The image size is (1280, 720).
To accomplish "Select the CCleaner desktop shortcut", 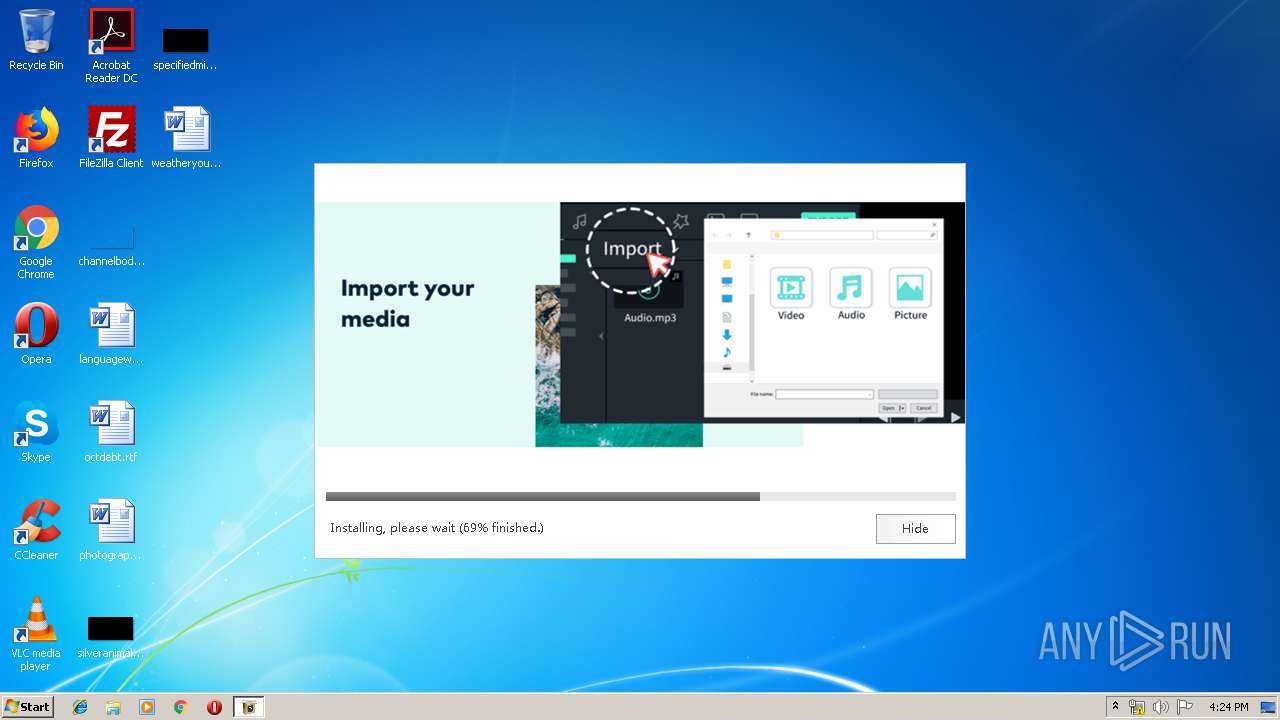I will pos(36,530).
